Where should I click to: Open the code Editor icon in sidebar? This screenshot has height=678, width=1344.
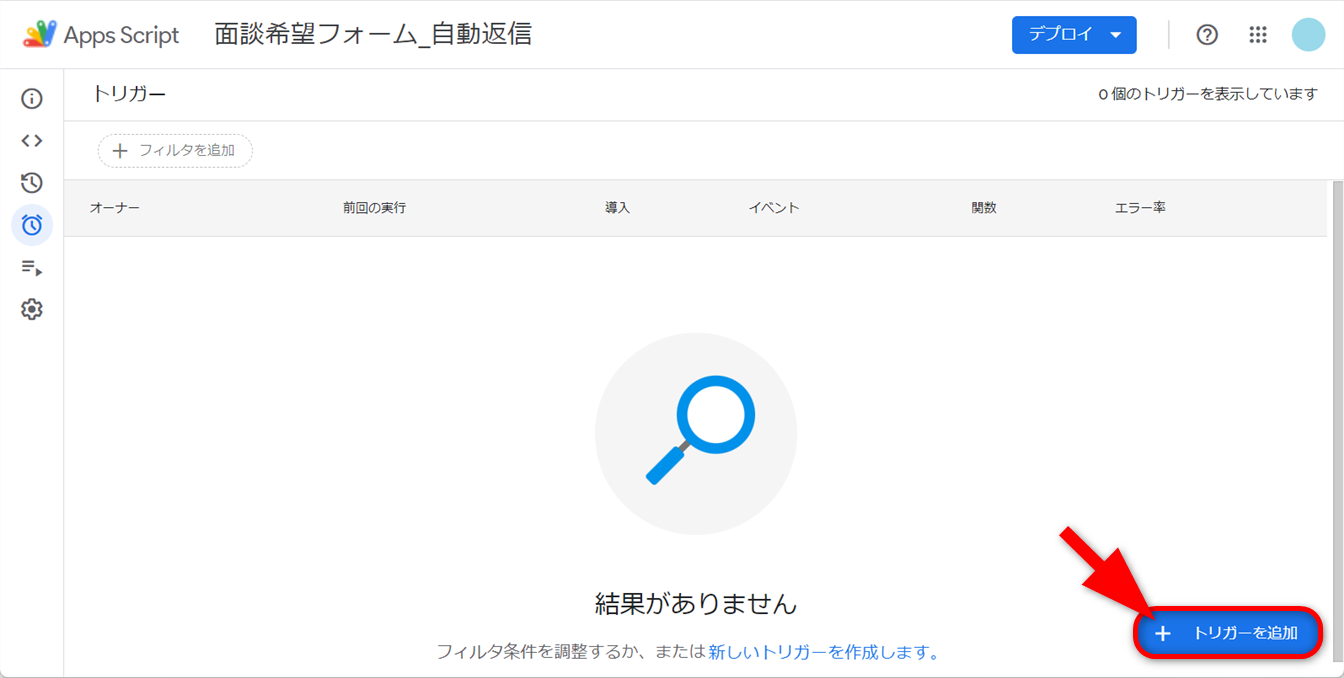[32, 141]
